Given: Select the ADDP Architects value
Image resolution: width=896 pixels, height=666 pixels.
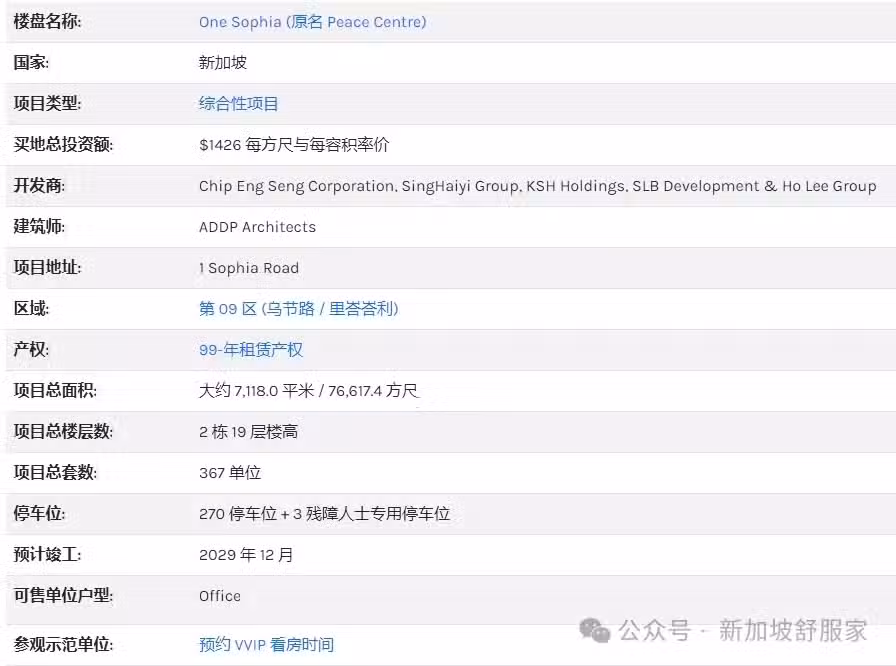Looking at the screenshot, I should (x=257, y=227).
